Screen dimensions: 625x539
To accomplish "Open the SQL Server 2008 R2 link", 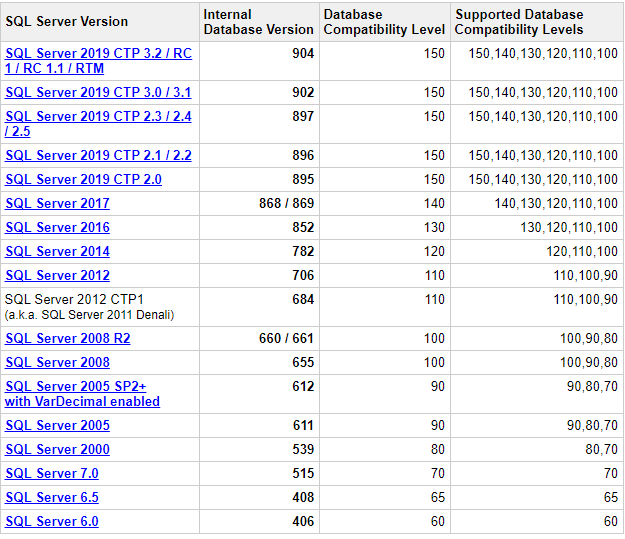I will pos(68,338).
